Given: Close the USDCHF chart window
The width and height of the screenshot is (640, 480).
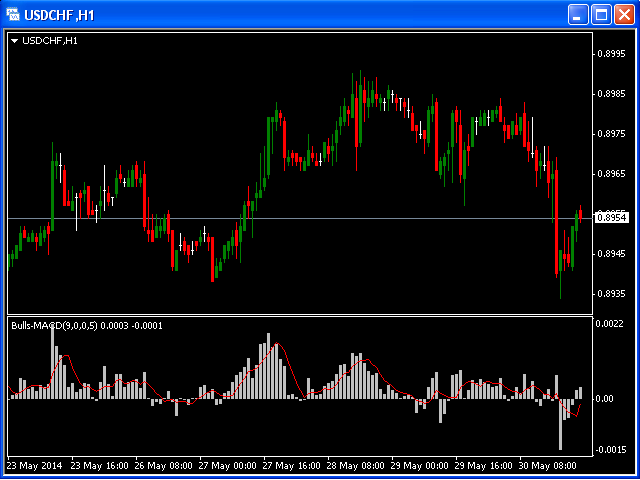Looking at the screenshot, I should pos(624,15).
